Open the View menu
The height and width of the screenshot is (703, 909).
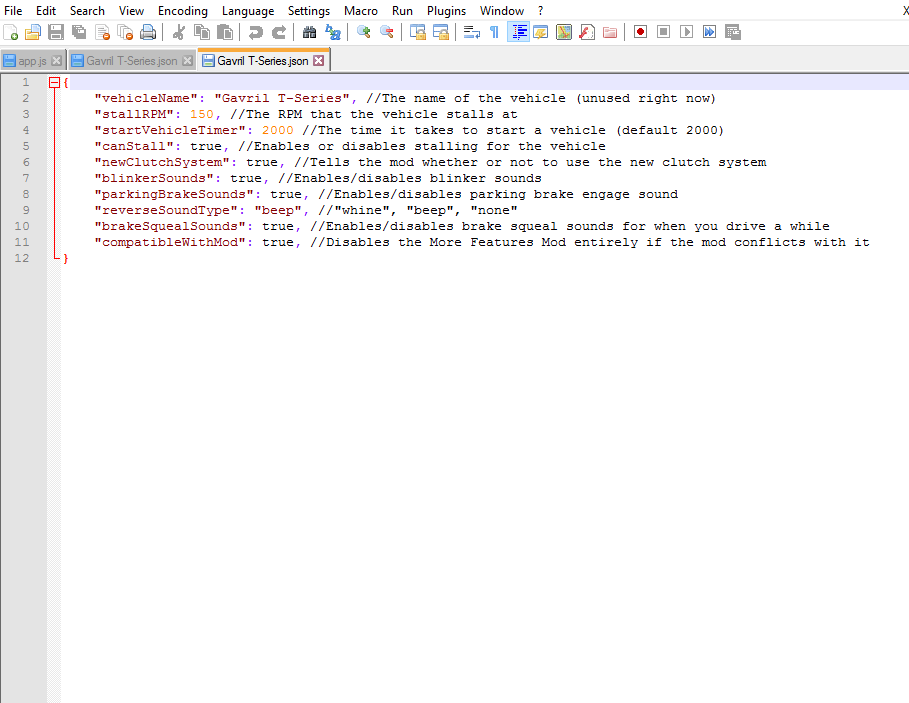click(132, 11)
